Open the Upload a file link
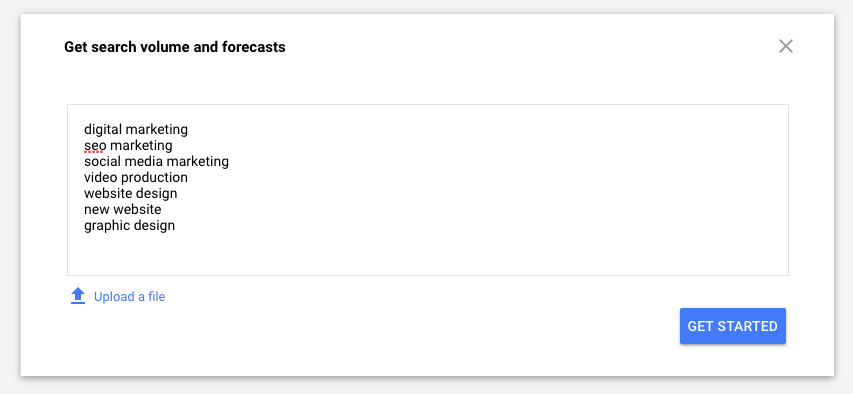The image size is (853, 394). pos(129,297)
